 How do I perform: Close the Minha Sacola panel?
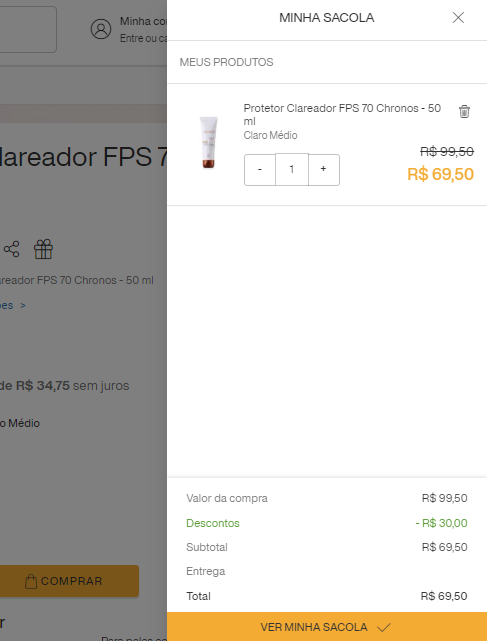(x=458, y=18)
